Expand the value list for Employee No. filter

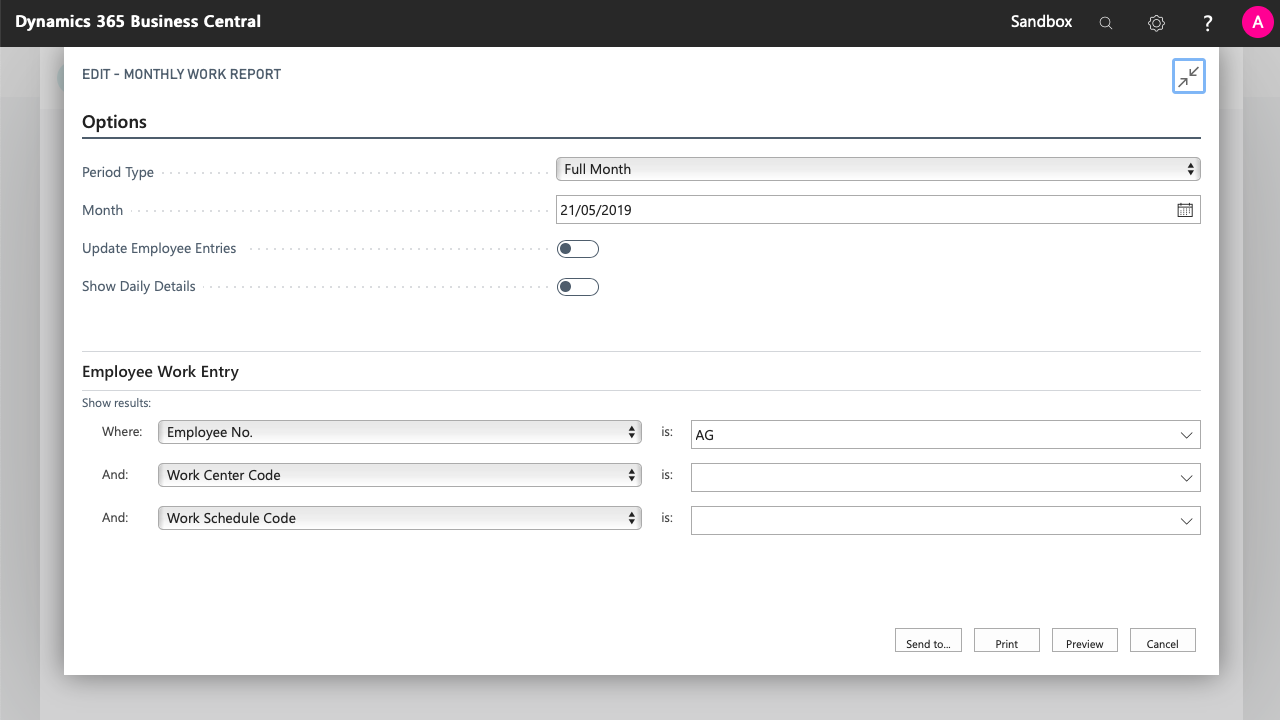pyautogui.click(x=1188, y=434)
